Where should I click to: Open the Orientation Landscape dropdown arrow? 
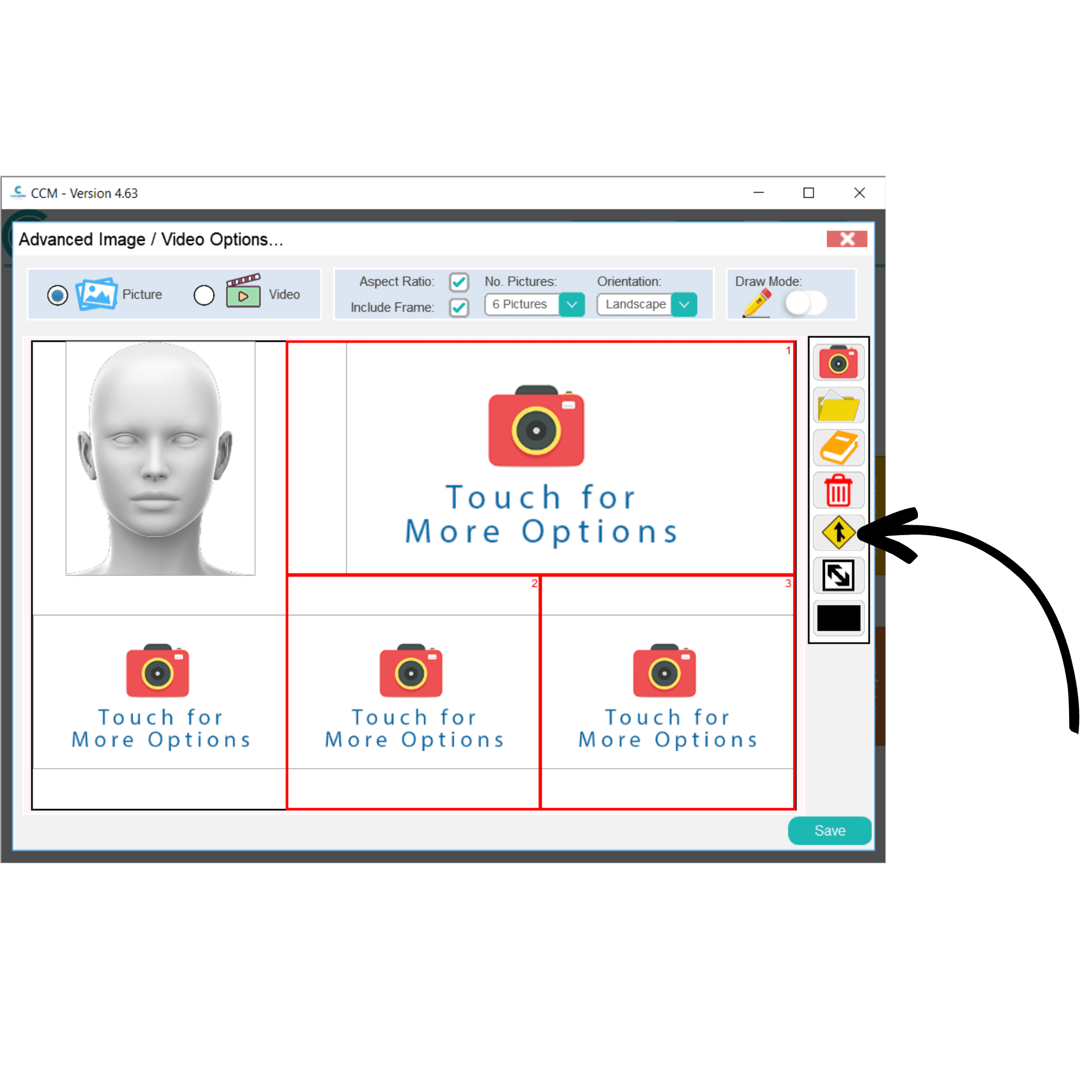point(684,305)
